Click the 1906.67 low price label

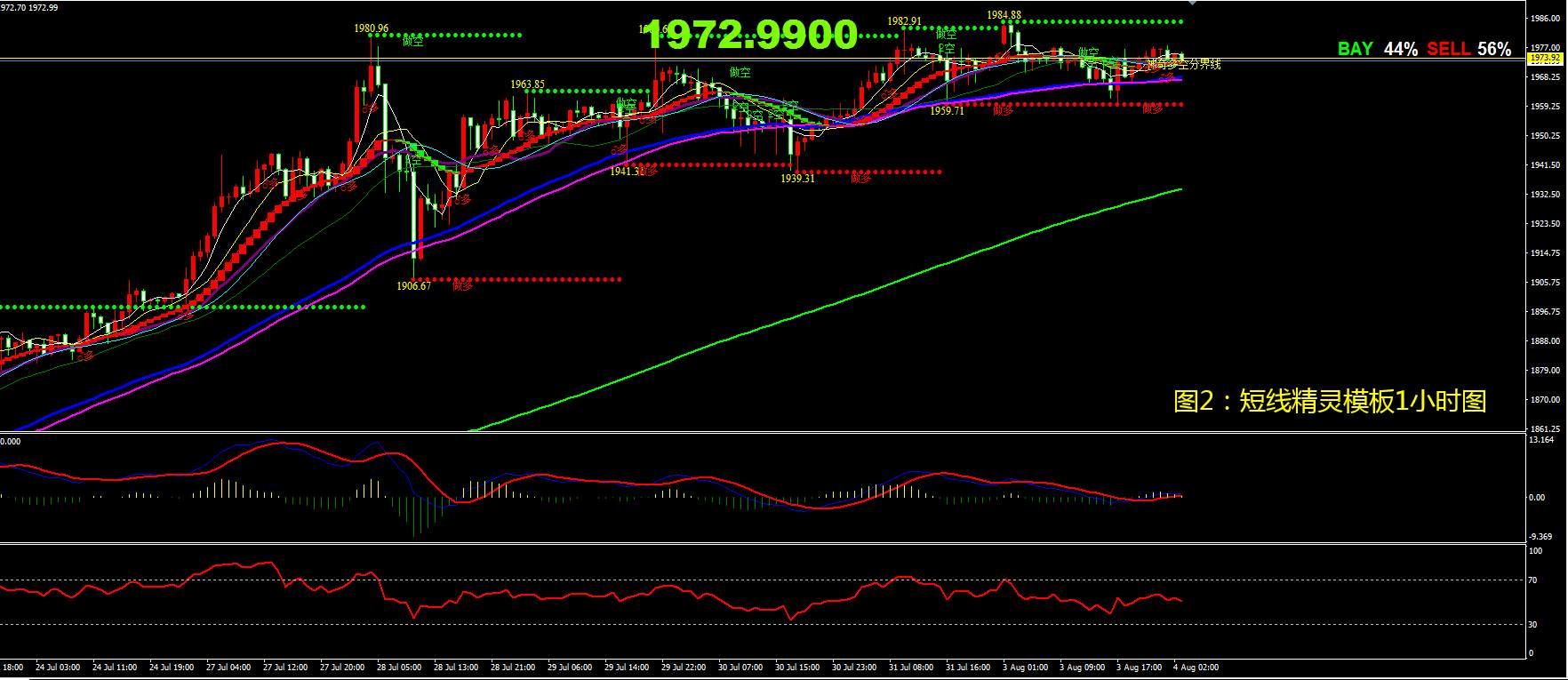(413, 286)
